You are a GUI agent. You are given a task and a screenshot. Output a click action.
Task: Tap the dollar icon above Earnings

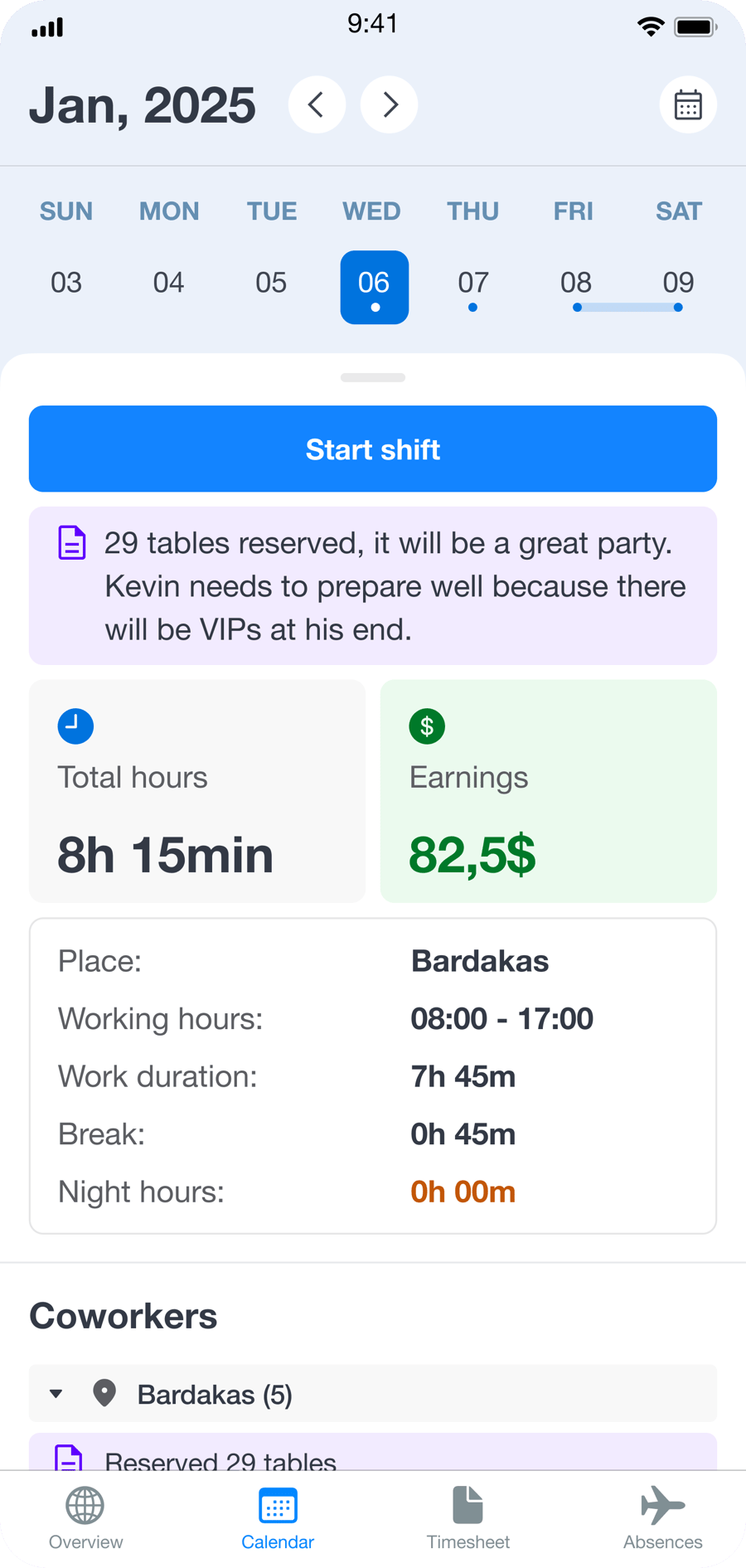click(427, 726)
